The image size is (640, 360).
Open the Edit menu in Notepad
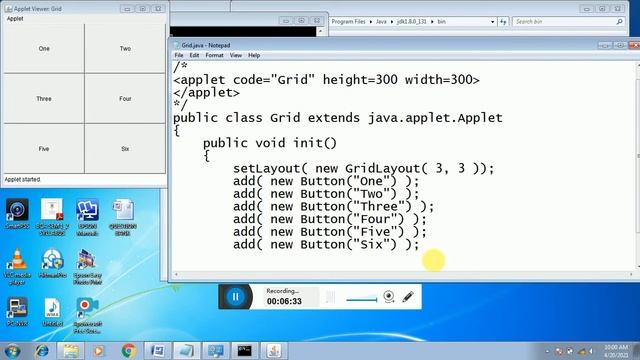click(194, 55)
